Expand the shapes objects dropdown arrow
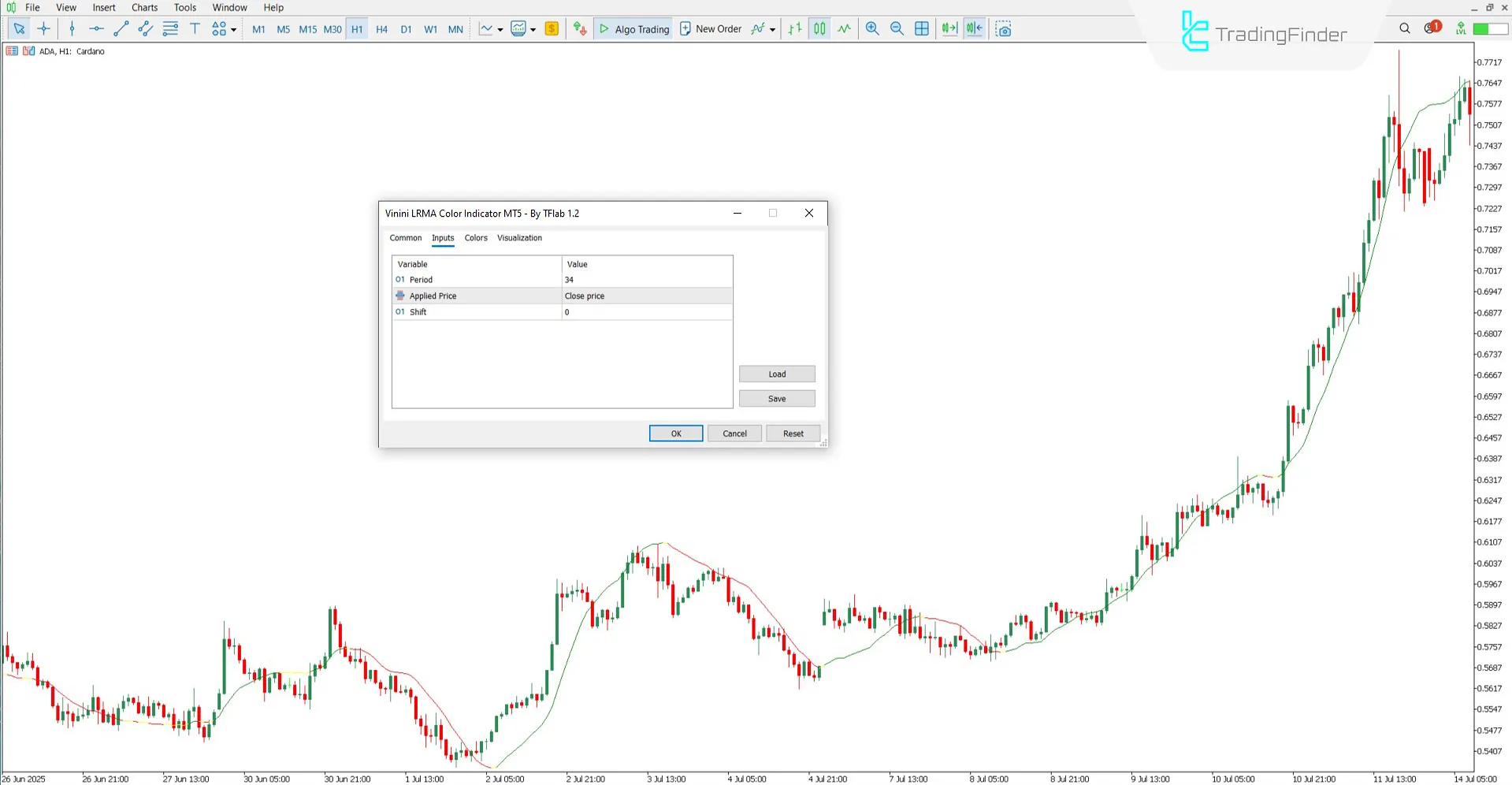This screenshot has height=785, width=1512. point(234,30)
